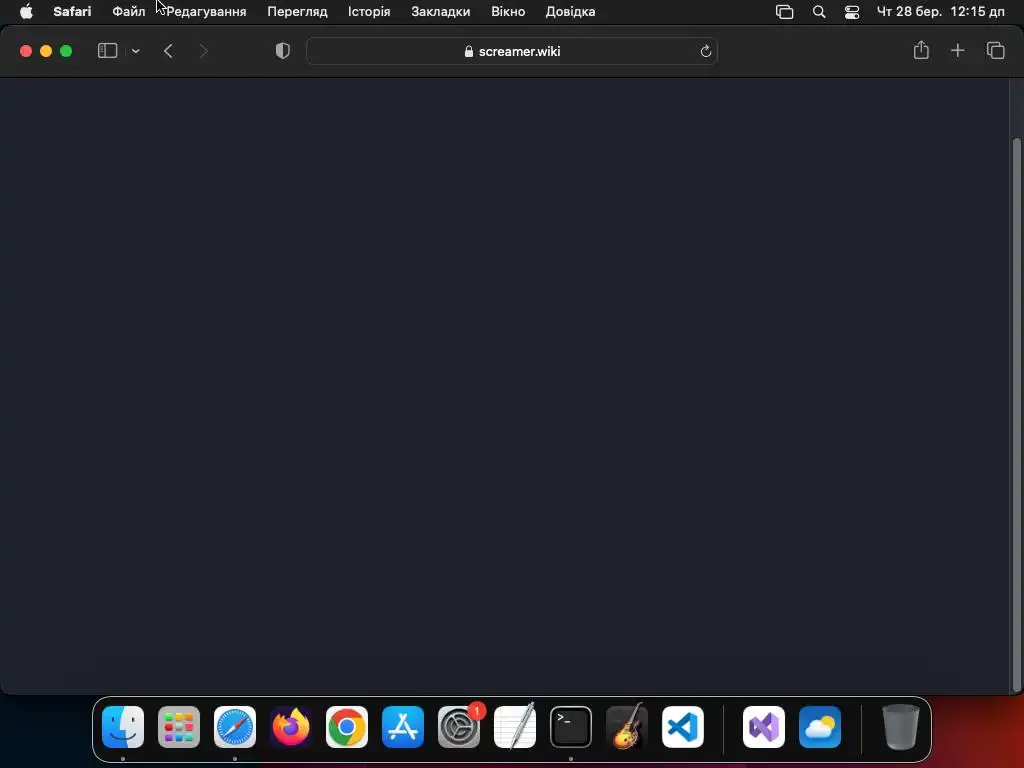
Task: Open Stage Manager icon in menu bar
Action: pyautogui.click(x=784, y=12)
